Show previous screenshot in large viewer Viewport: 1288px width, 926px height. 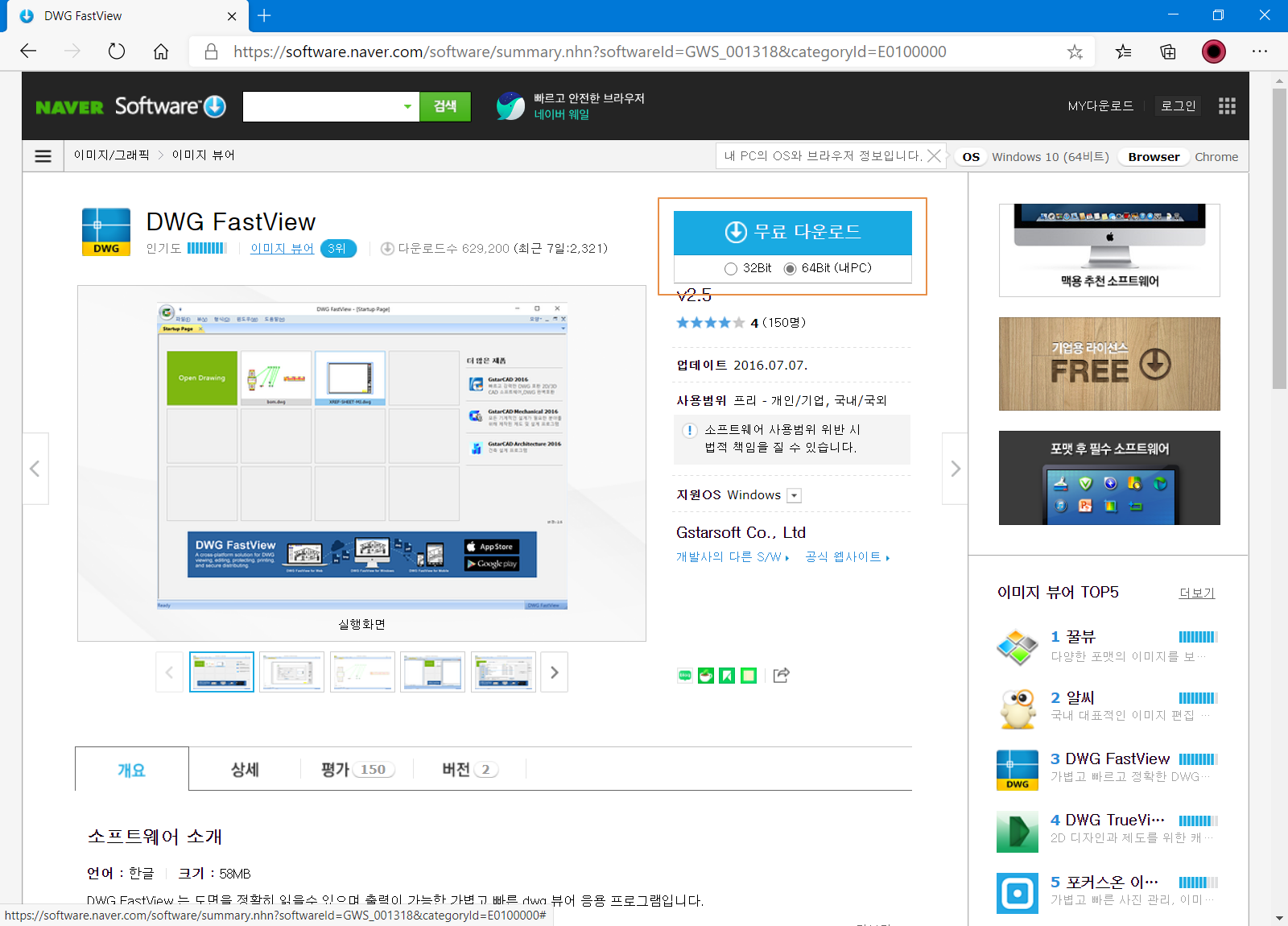point(35,469)
